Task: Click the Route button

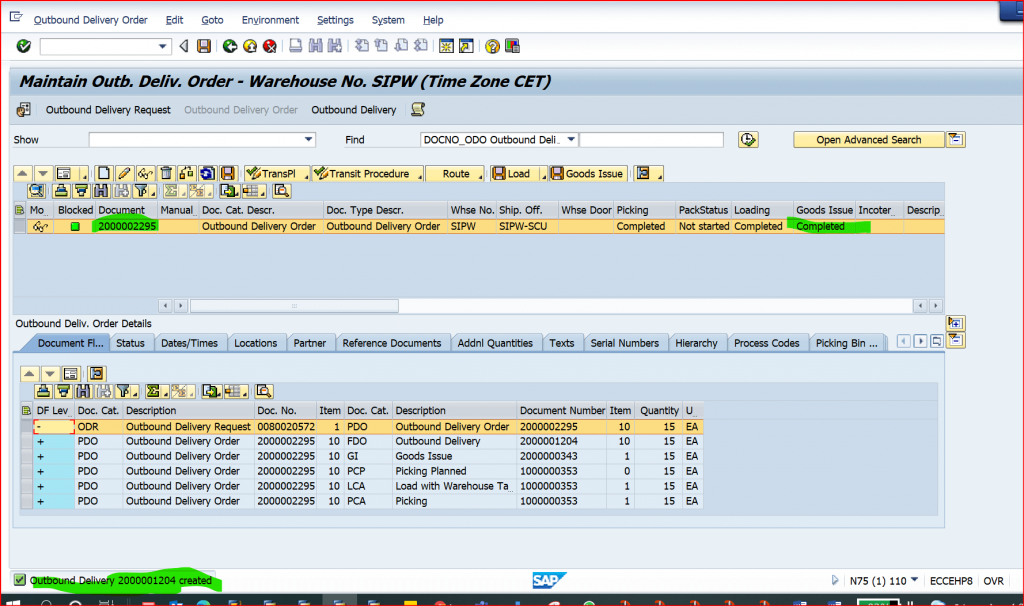Action: 455,174
